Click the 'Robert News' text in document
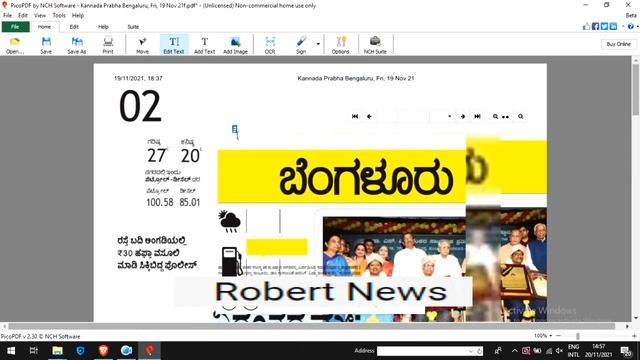 pyautogui.click(x=331, y=292)
